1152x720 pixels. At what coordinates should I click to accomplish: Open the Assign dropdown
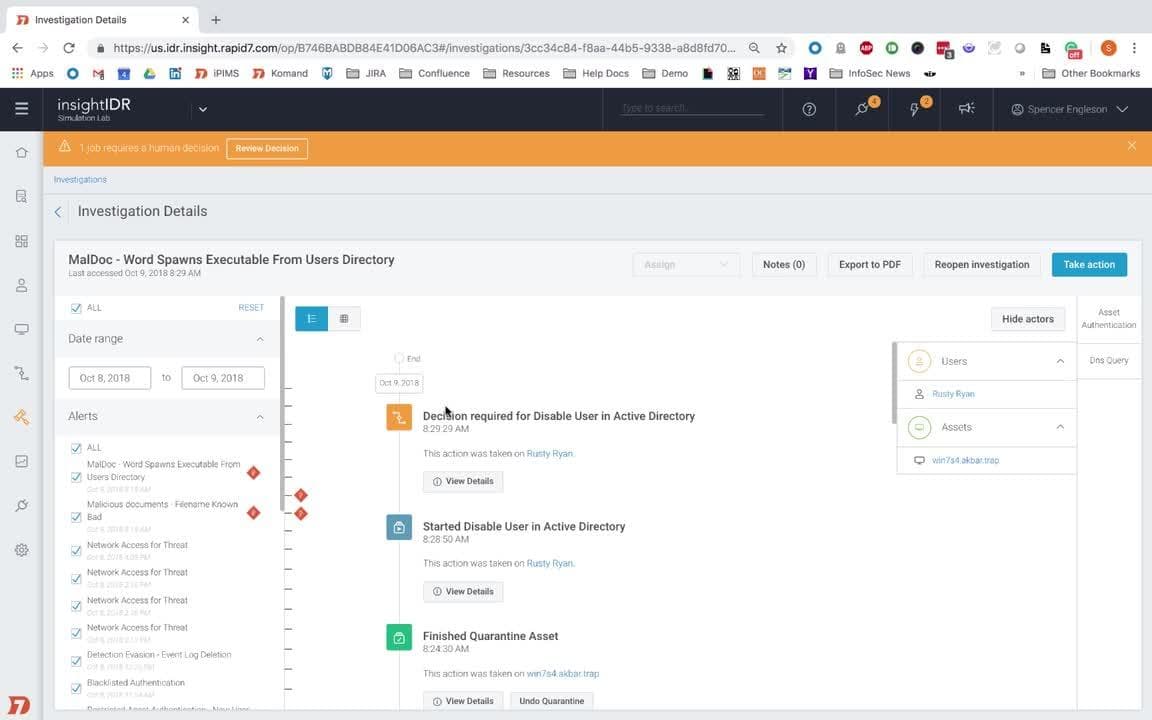point(685,264)
